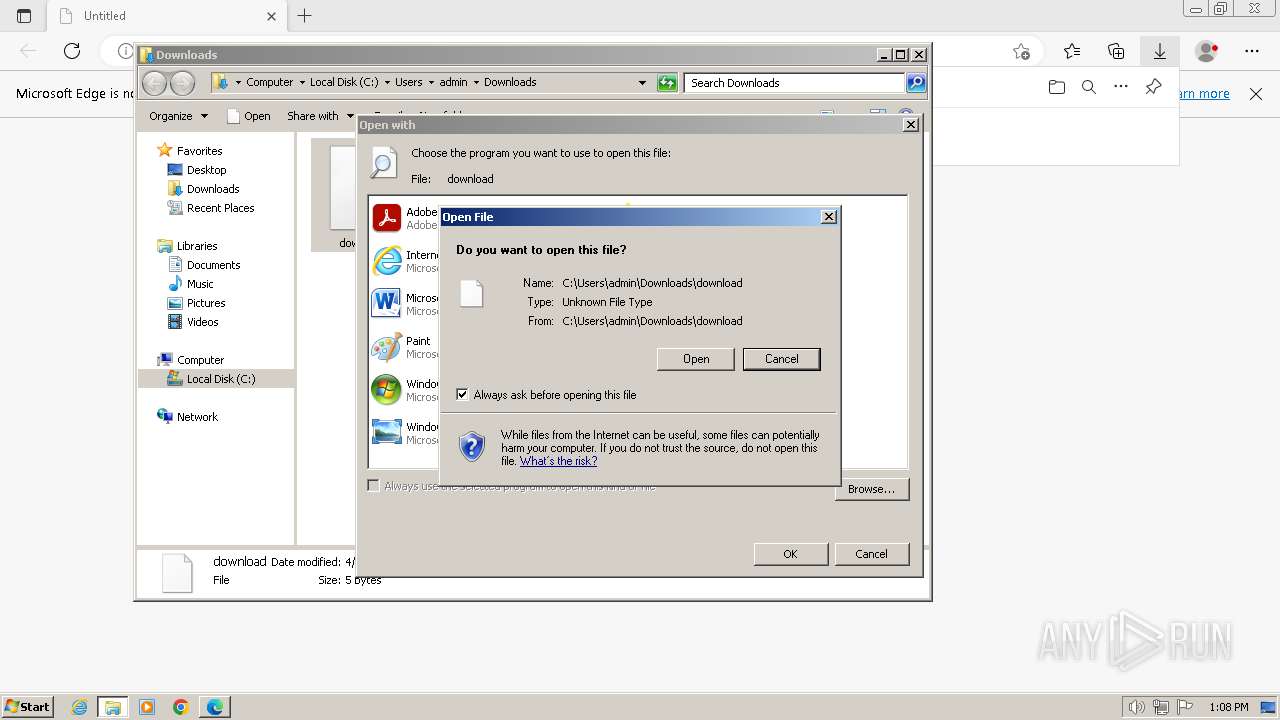Open Internet Explorer from the taskbar

pyautogui.click(x=79, y=707)
